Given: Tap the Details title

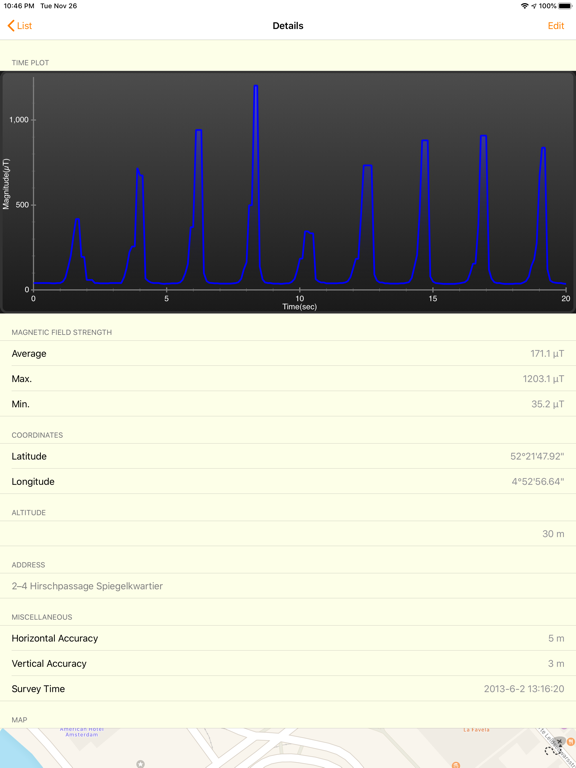Looking at the screenshot, I should pos(288,26).
